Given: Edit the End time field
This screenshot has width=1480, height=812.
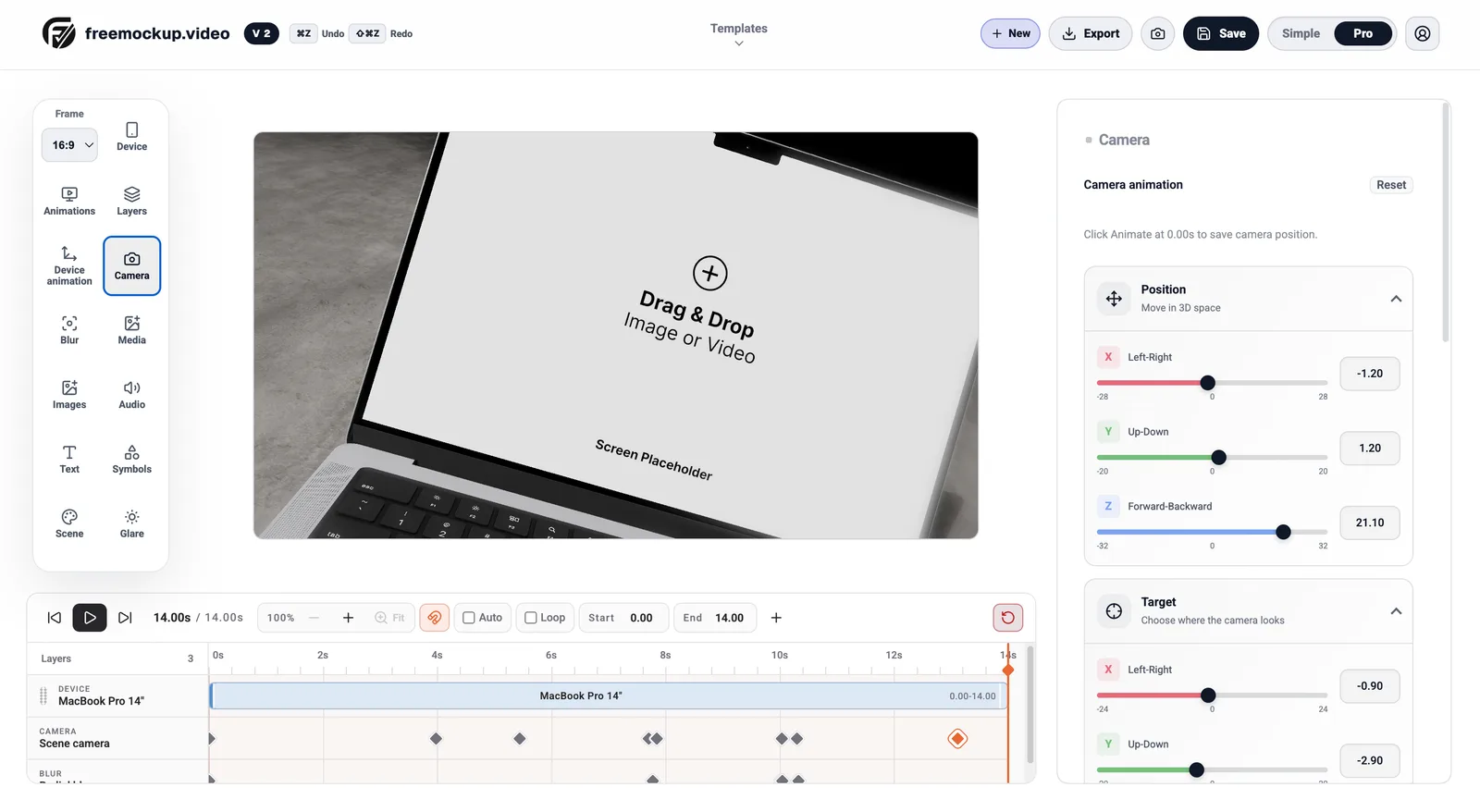Looking at the screenshot, I should [715, 618].
